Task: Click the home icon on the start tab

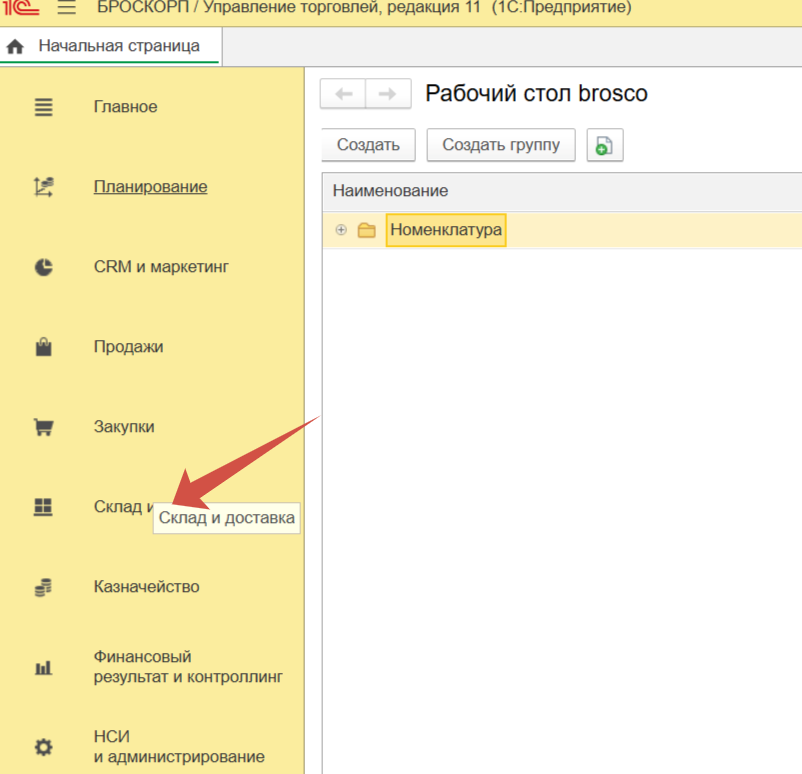Action: (x=15, y=47)
